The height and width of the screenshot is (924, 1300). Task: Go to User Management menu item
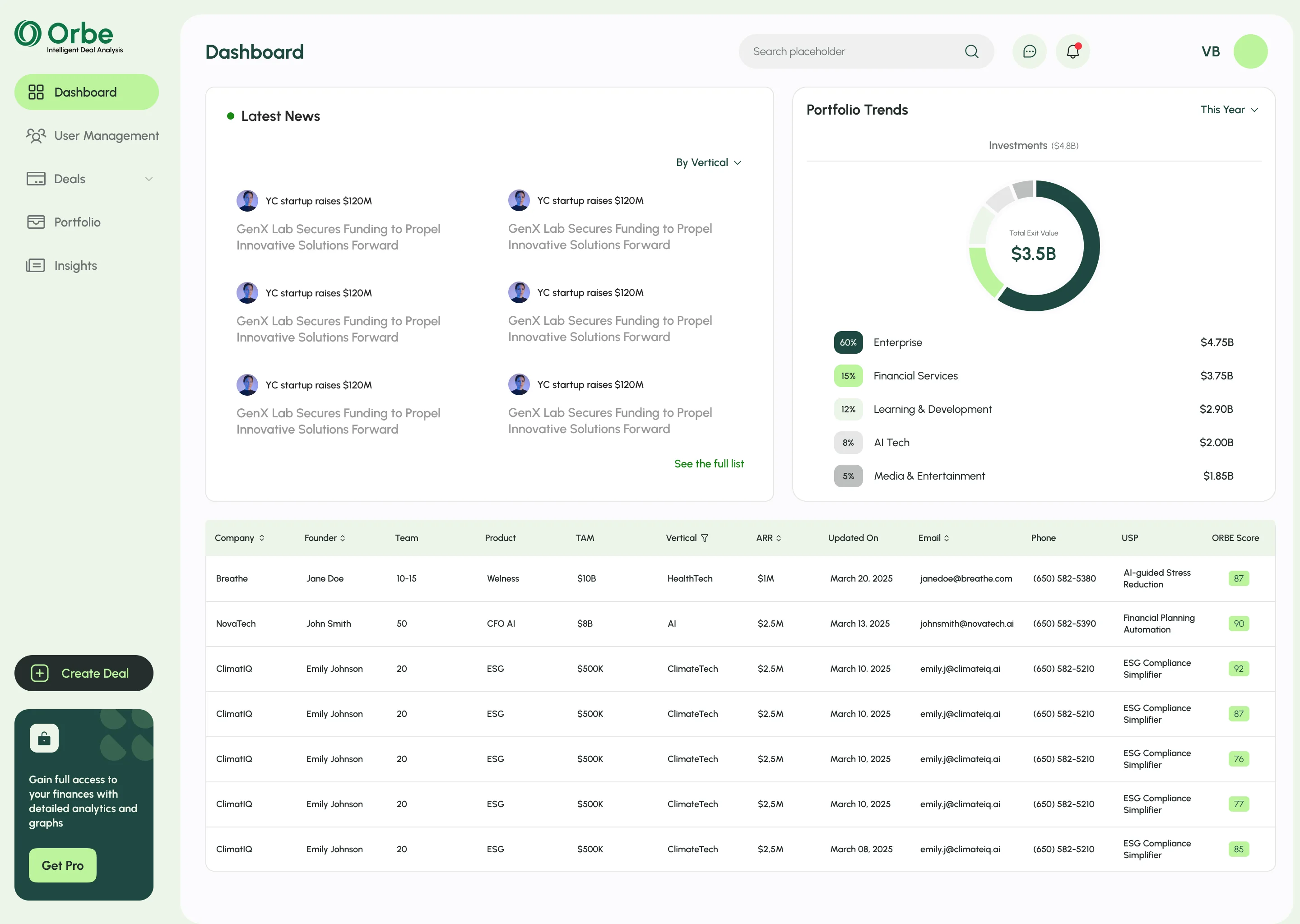92,135
